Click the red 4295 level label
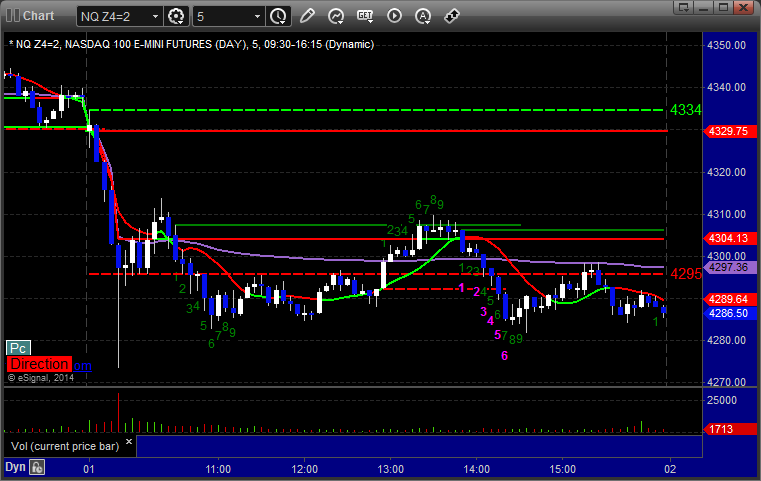The width and height of the screenshot is (761, 481). (x=686, y=274)
